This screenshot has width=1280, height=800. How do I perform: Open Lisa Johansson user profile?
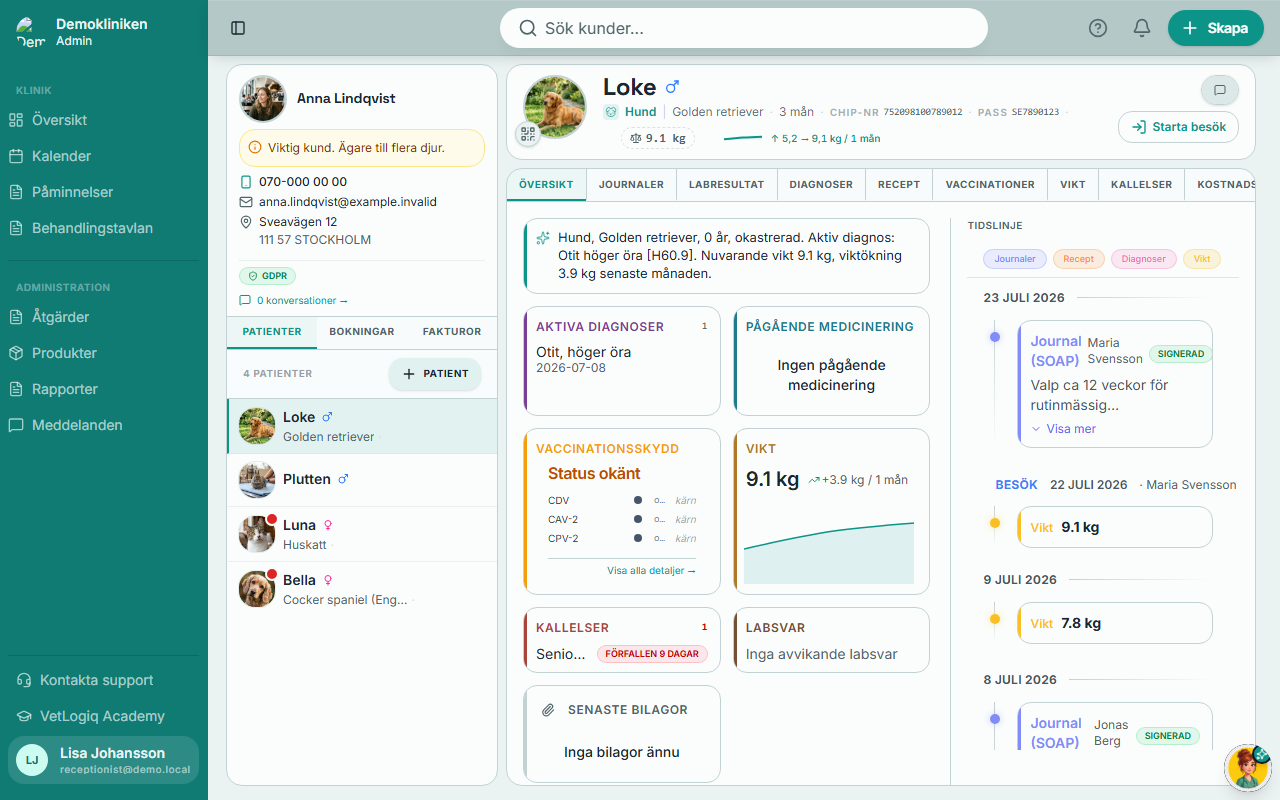tap(104, 760)
